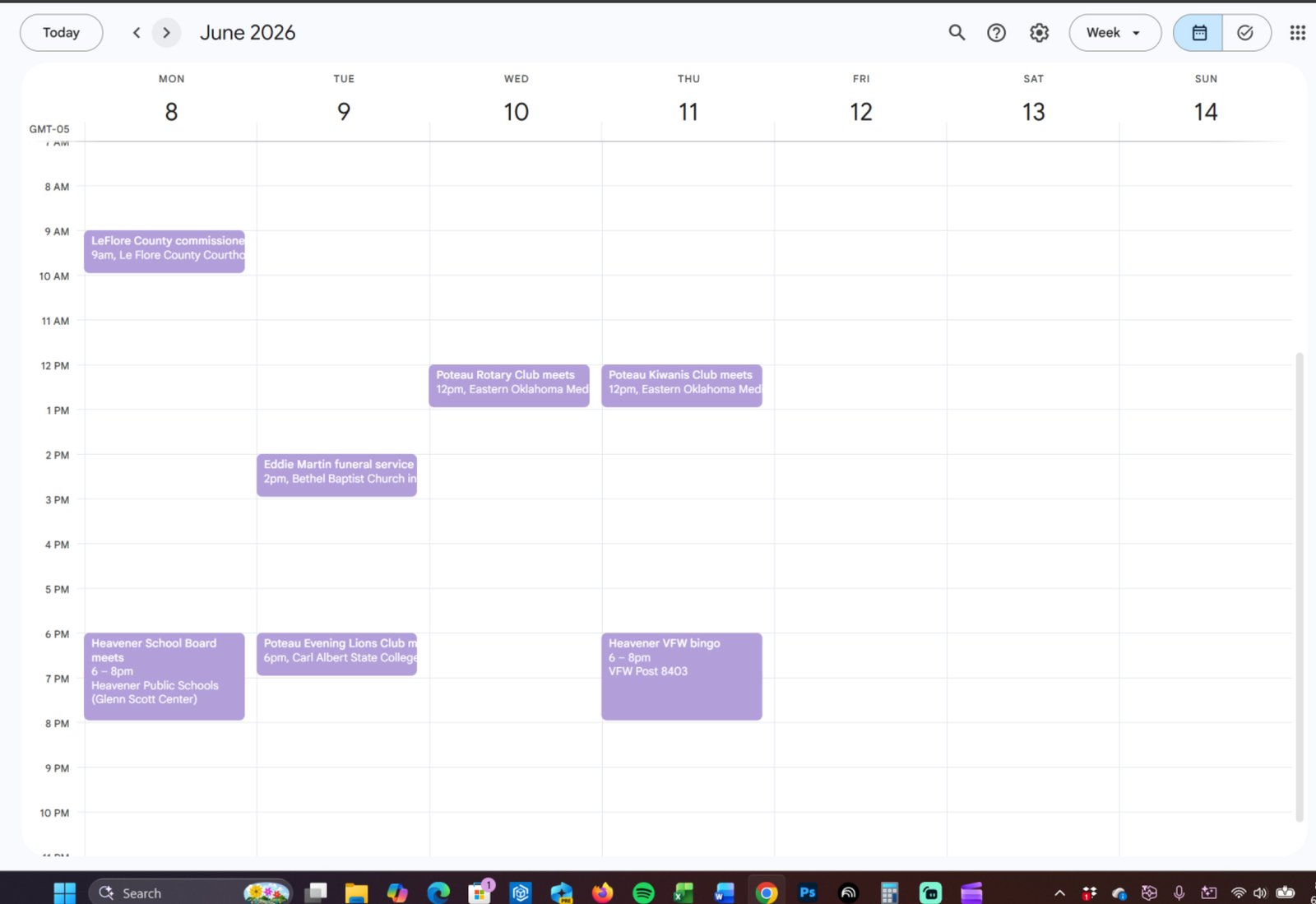This screenshot has width=1316, height=904.
Task: Open Word from the taskbar
Action: pyautogui.click(x=725, y=892)
